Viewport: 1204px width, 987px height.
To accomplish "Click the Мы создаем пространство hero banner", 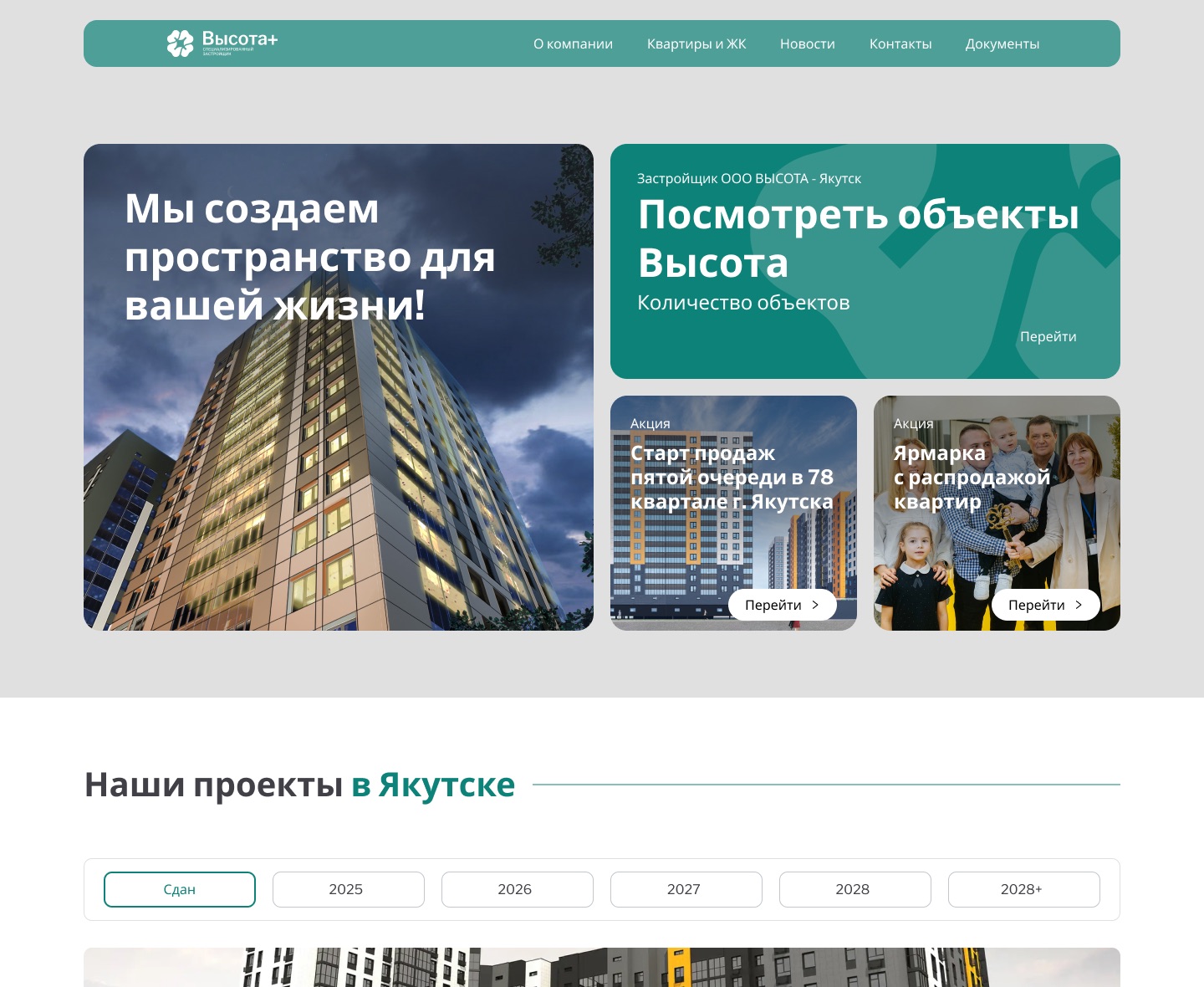I will coord(339,387).
